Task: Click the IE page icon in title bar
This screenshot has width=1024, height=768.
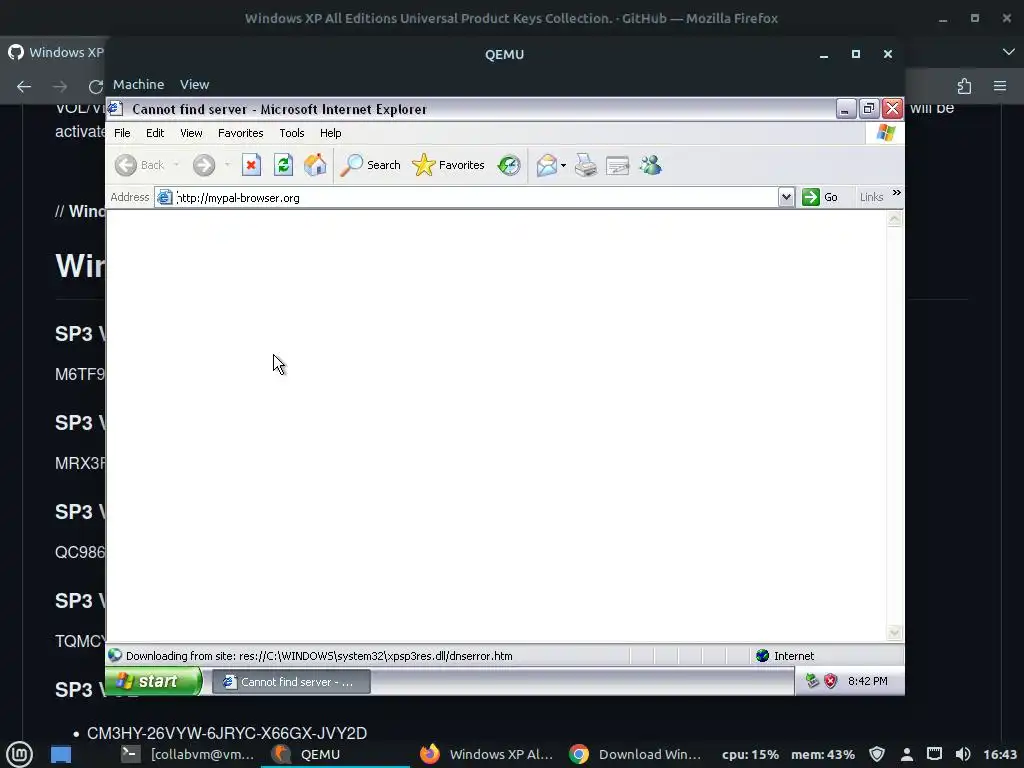Action: click(x=116, y=108)
